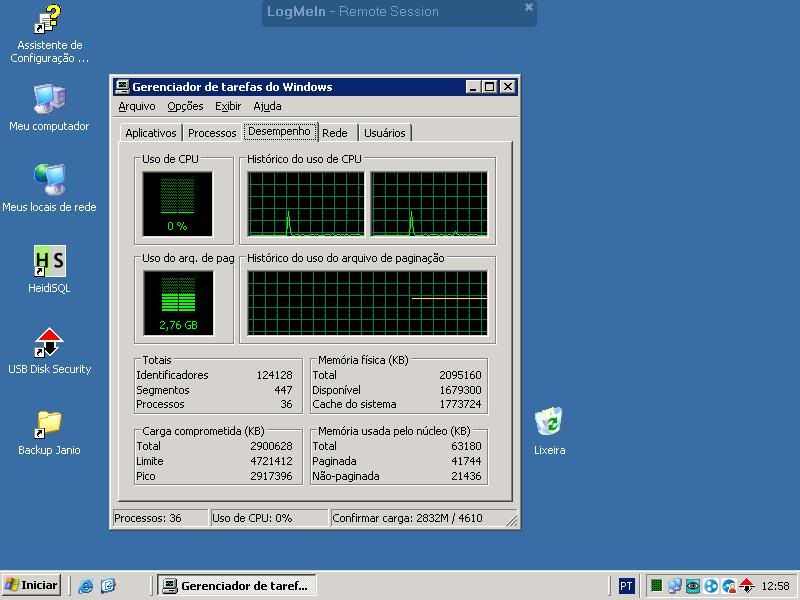Viewport: 800px width, 600px height.
Task: Click the Iniciar start button
Action: click(32, 585)
